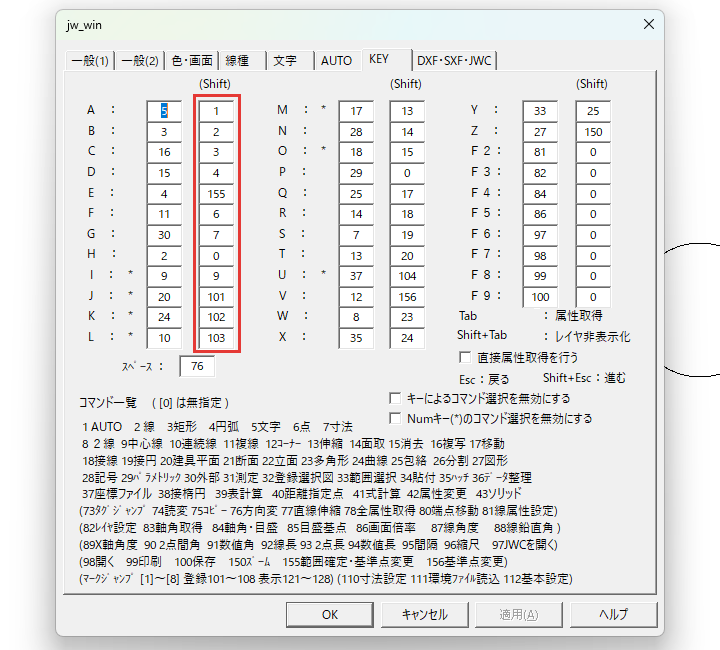Click the F2 key field showing 81
720x650 pixels.
pyautogui.click(x=540, y=152)
